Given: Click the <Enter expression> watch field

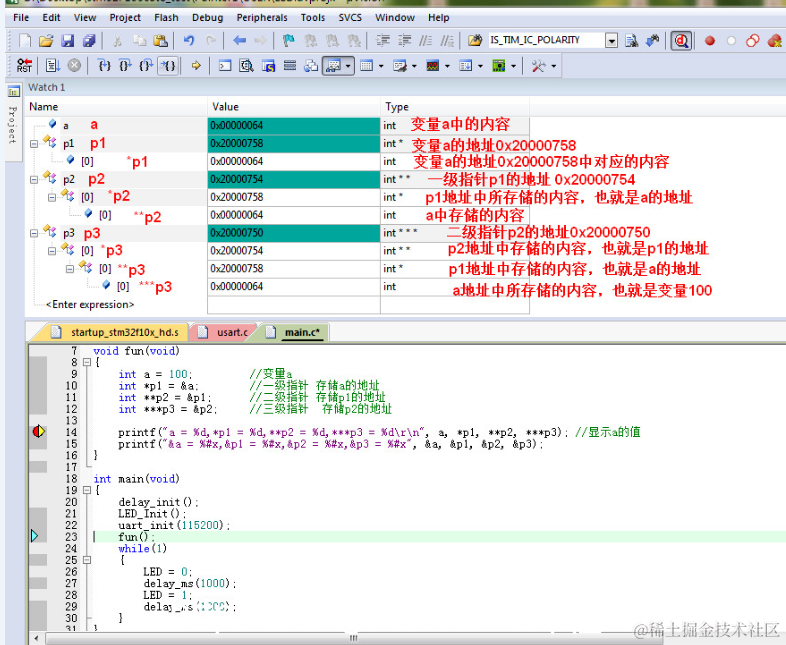Looking at the screenshot, I should click(90, 304).
